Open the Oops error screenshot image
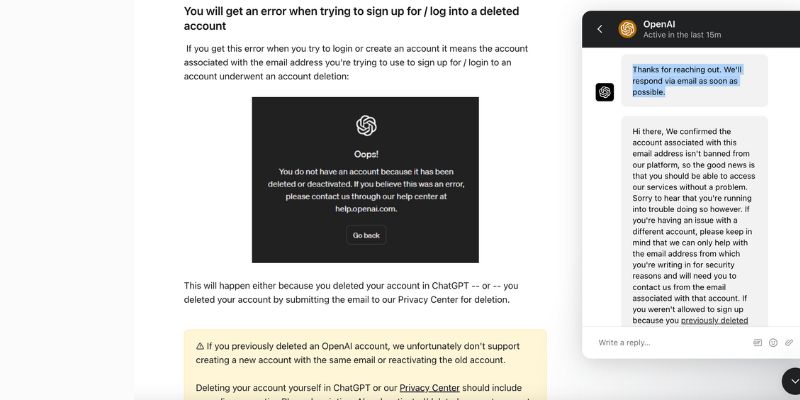 [x=365, y=180]
